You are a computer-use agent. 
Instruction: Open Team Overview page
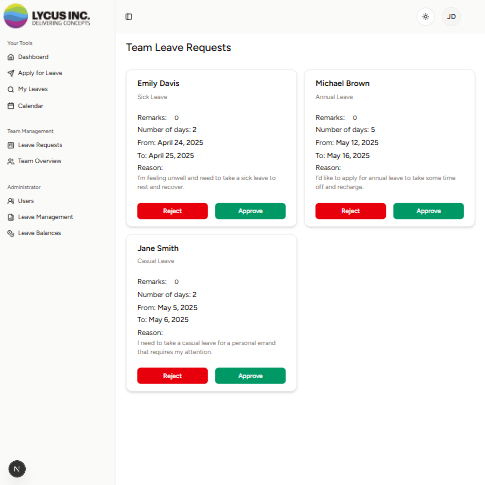click(x=39, y=161)
